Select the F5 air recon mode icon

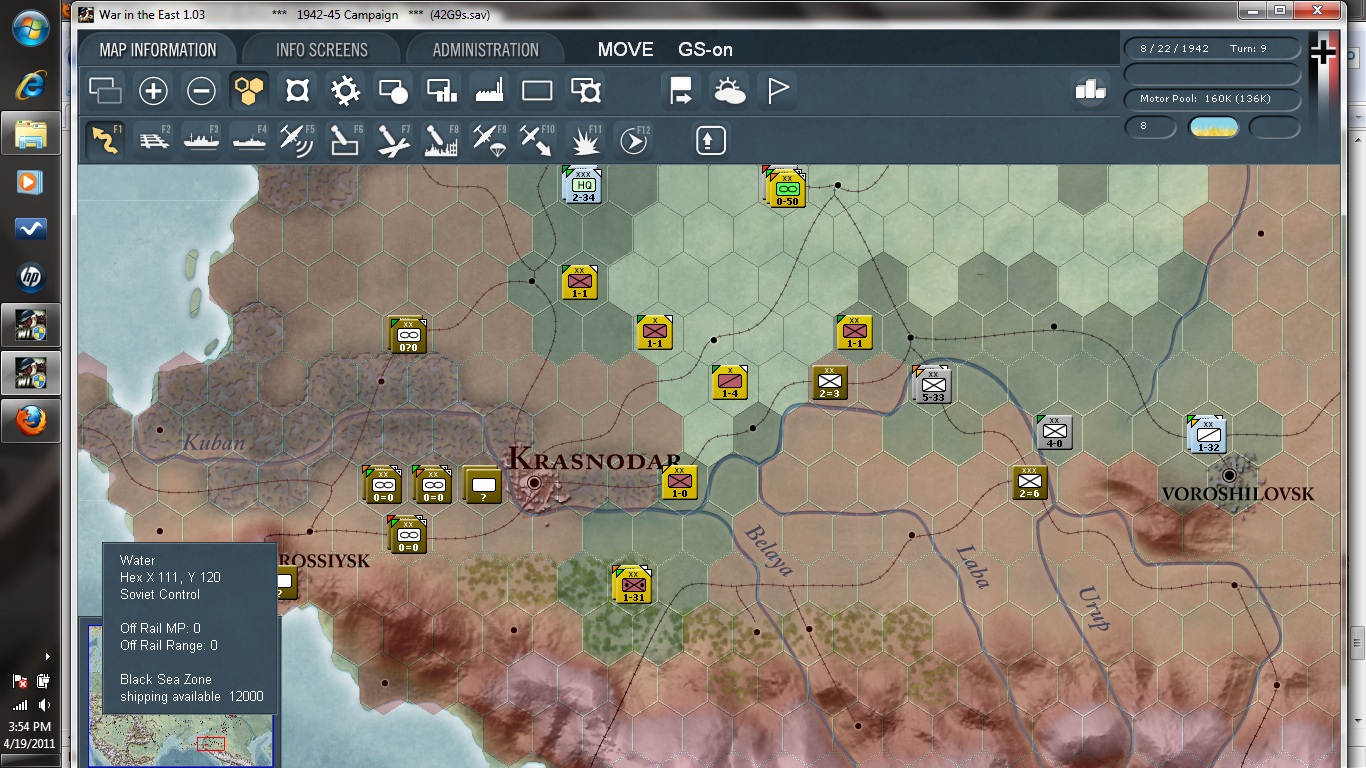(x=297, y=140)
